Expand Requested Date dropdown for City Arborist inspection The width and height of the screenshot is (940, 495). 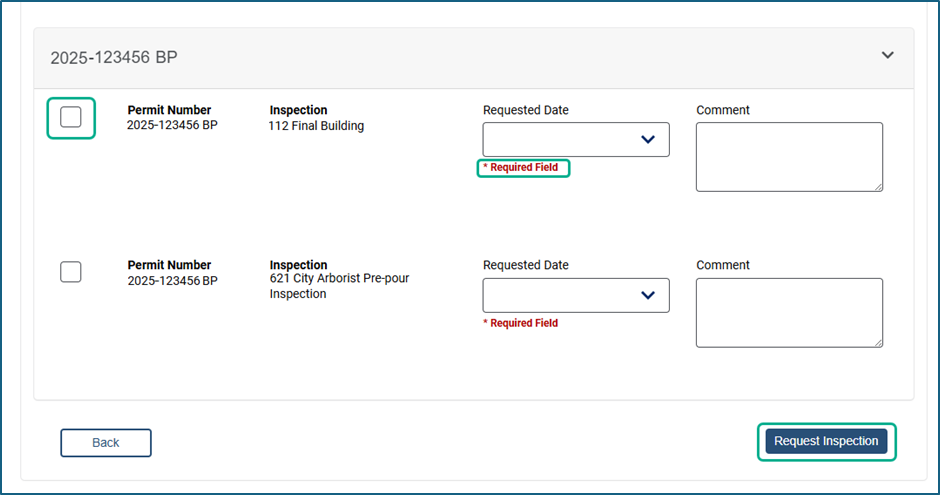click(576, 295)
